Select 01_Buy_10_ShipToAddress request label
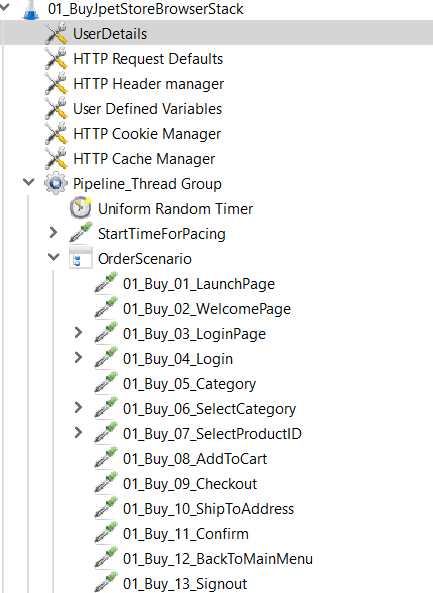The width and height of the screenshot is (433, 593). [208, 509]
